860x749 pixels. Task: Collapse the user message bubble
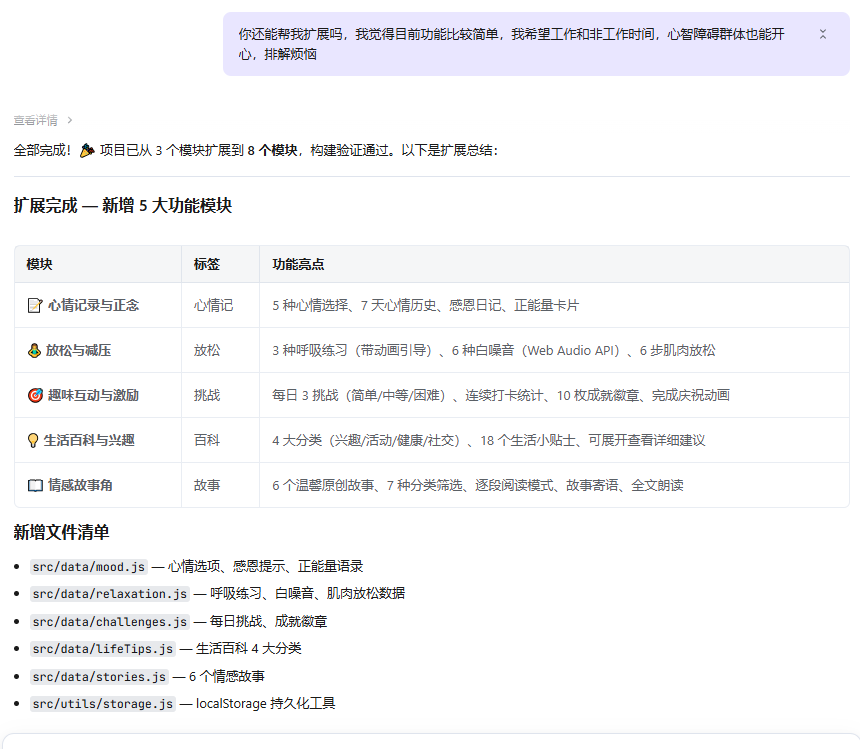click(823, 34)
